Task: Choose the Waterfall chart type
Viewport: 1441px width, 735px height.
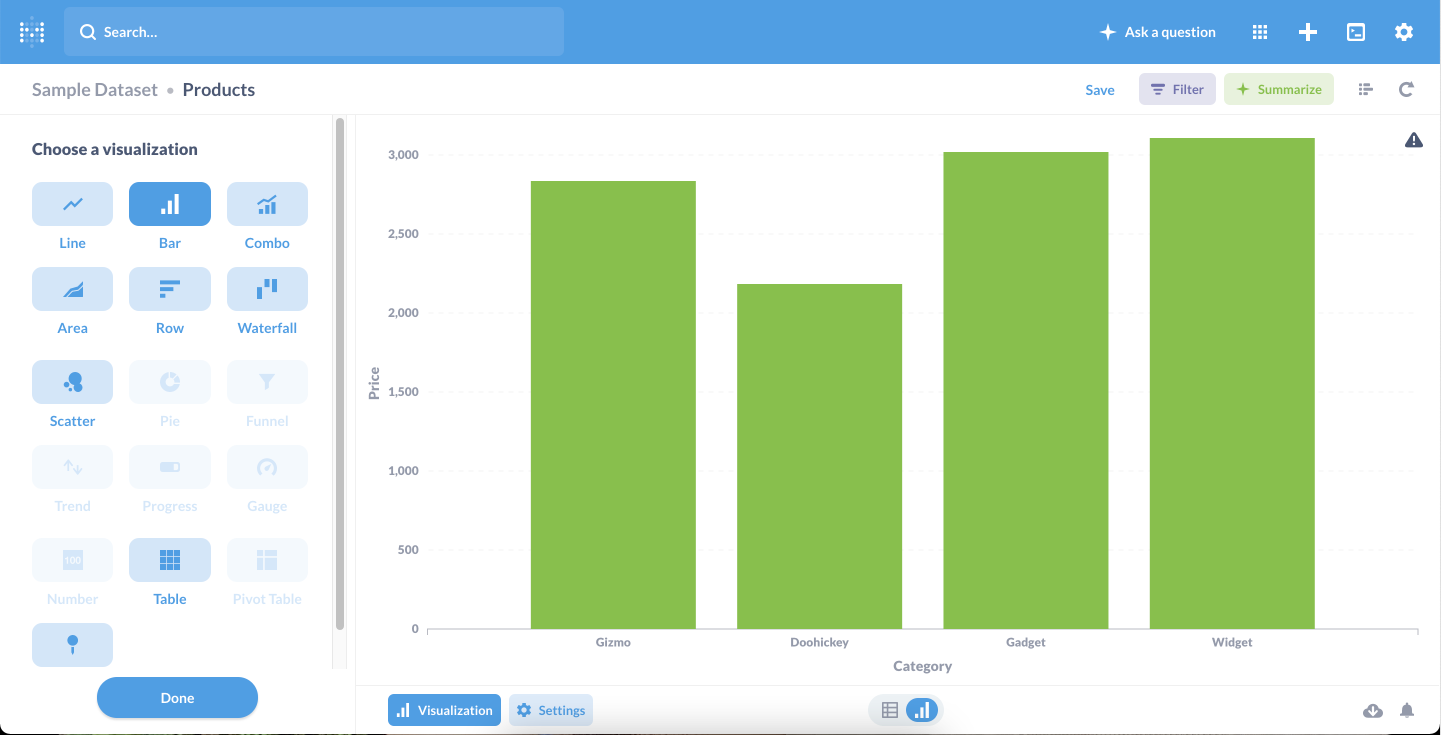Action: [x=267, y=289]
